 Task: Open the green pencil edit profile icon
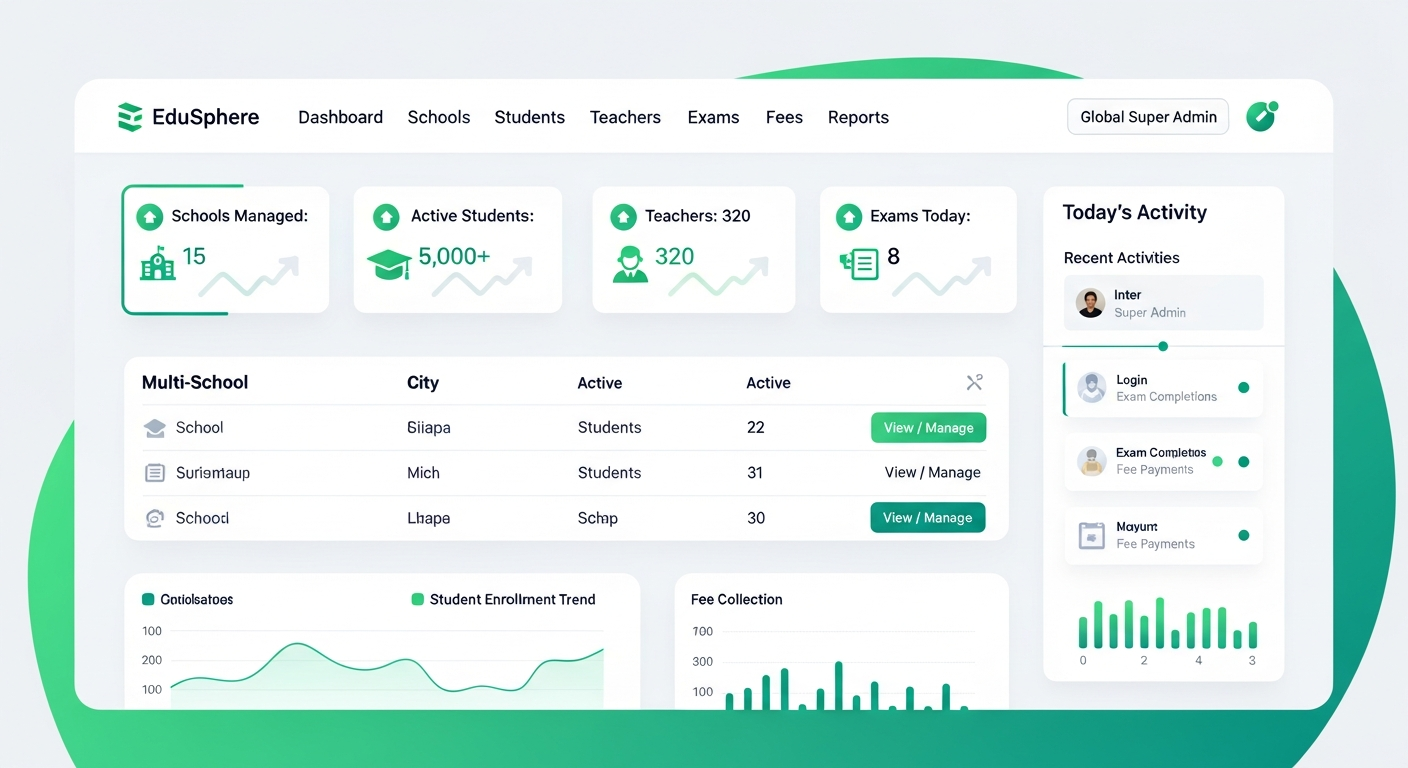(x=1261, y=116)
